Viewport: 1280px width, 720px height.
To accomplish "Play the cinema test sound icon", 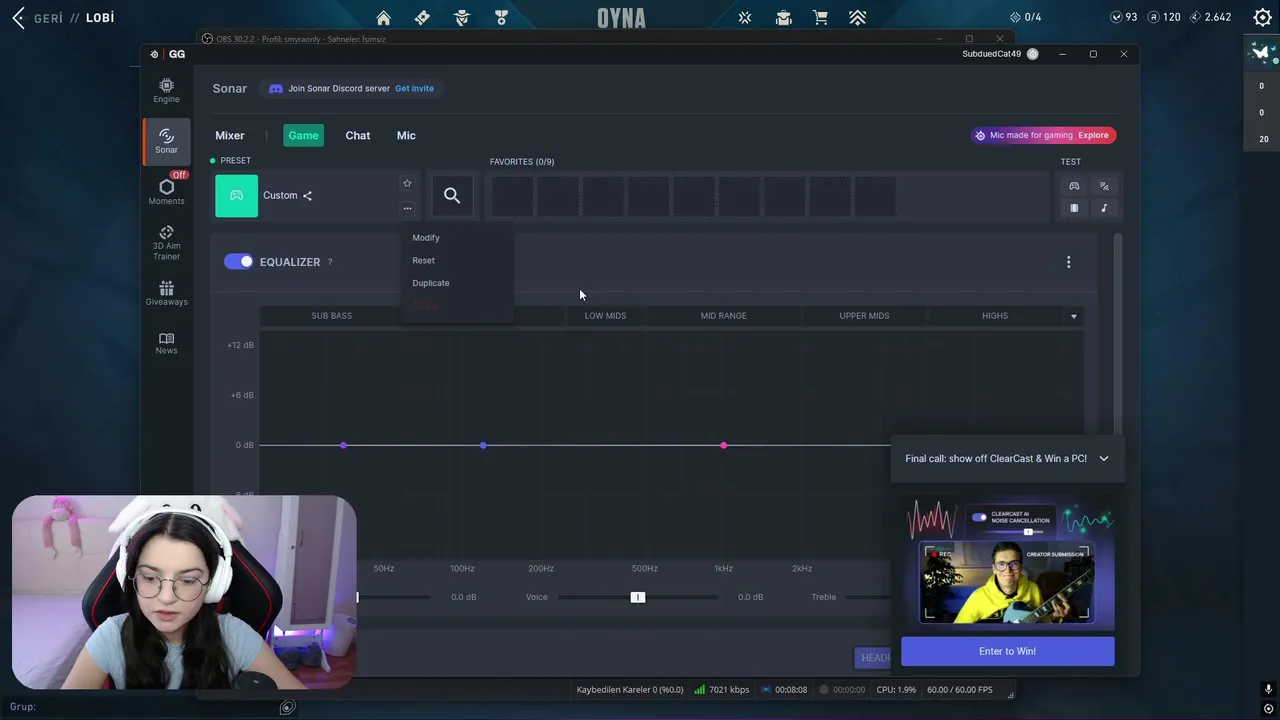I will point(1074,208).
